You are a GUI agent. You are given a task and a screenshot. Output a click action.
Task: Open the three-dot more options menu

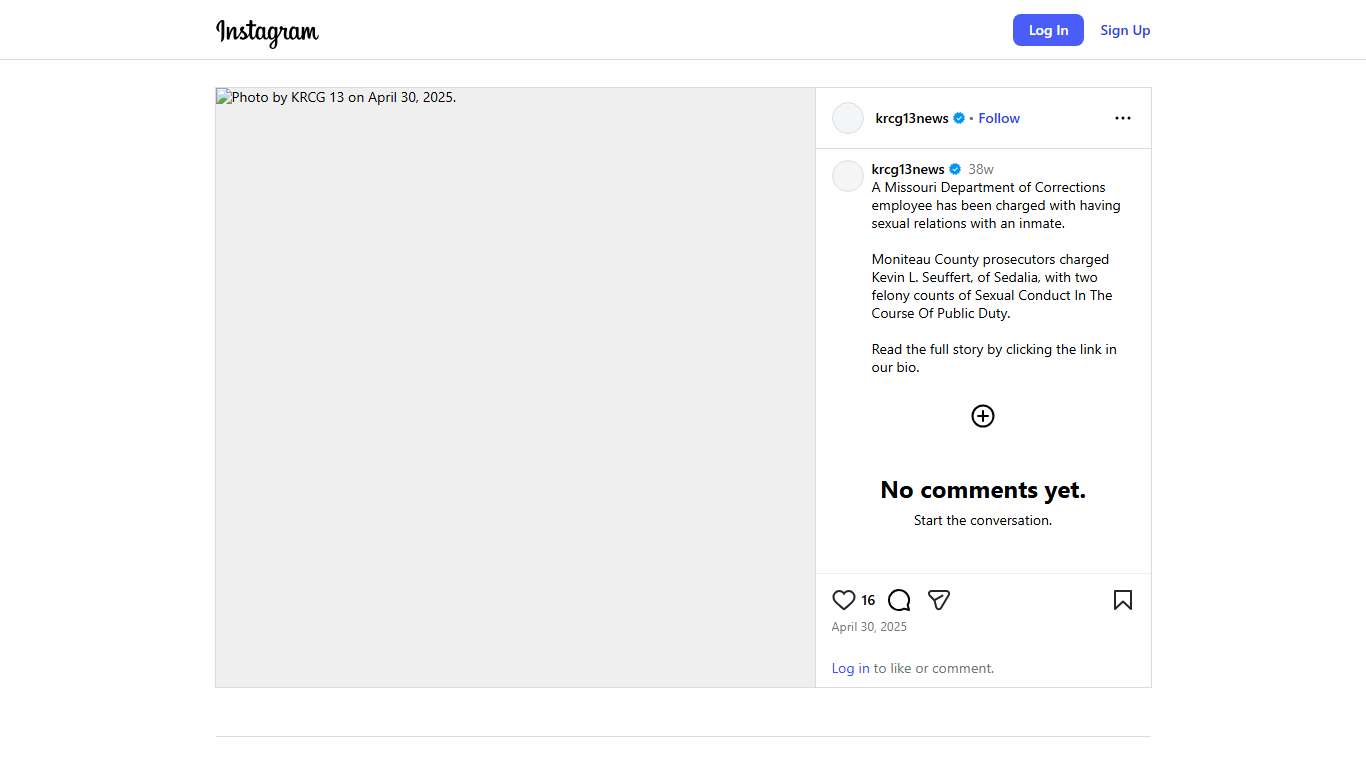[1122, 118]
